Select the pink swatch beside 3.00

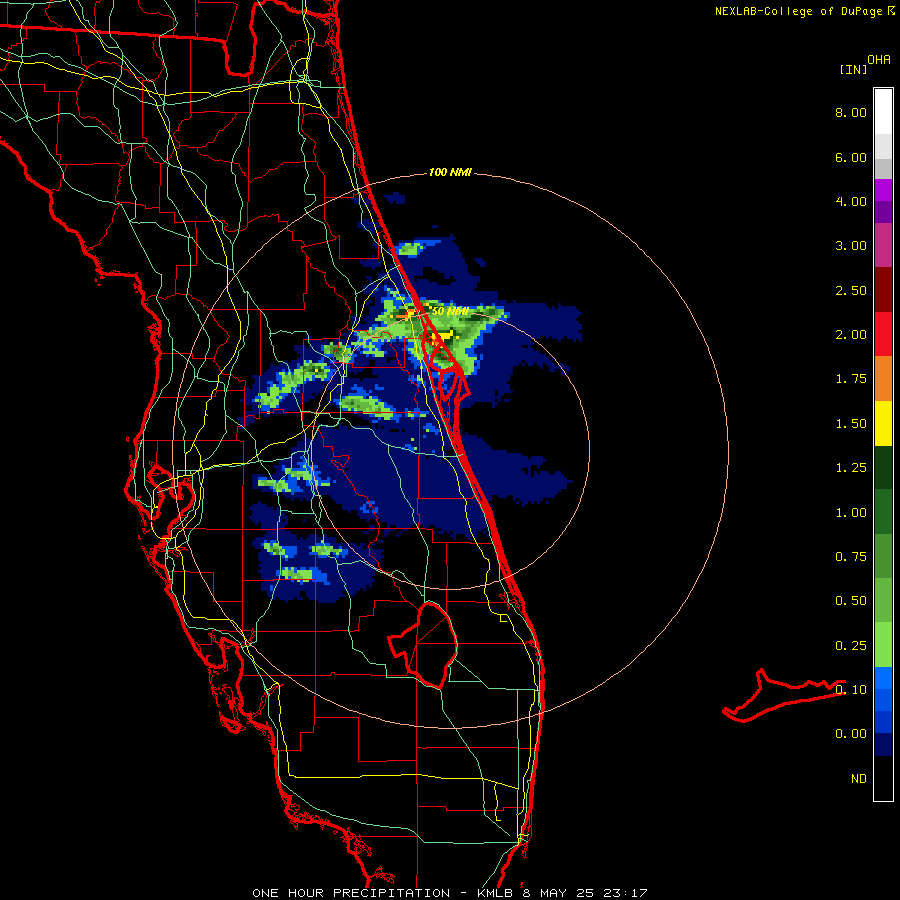point(883,245)
